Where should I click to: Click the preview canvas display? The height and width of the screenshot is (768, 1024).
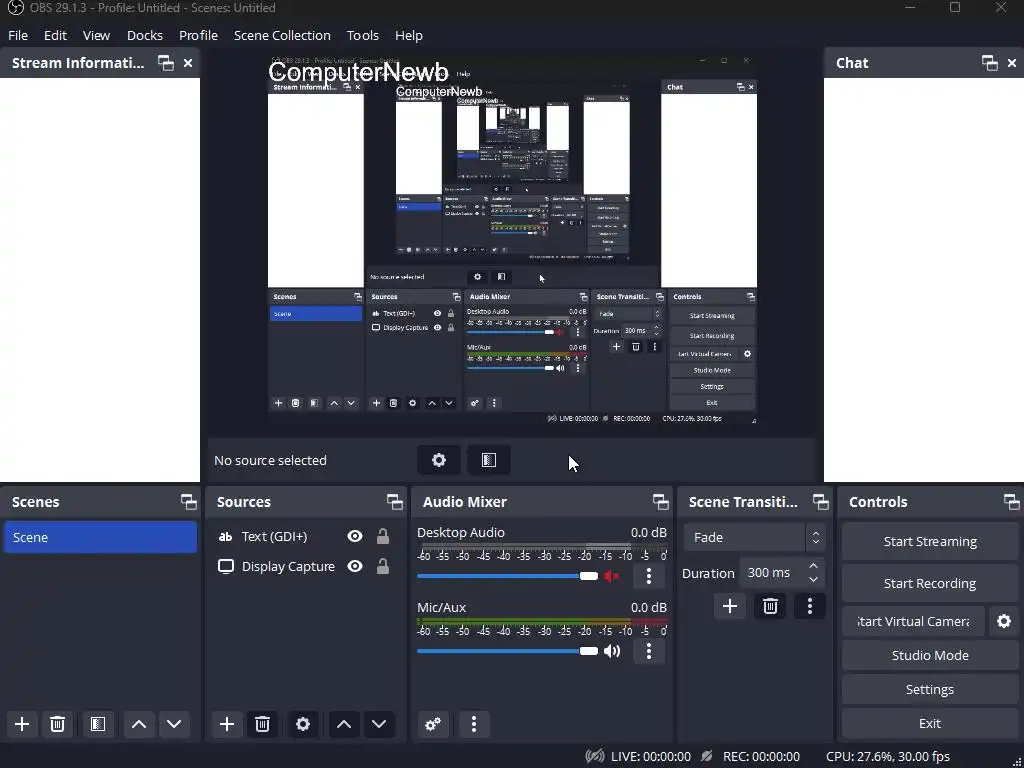[x=512, y=240]
